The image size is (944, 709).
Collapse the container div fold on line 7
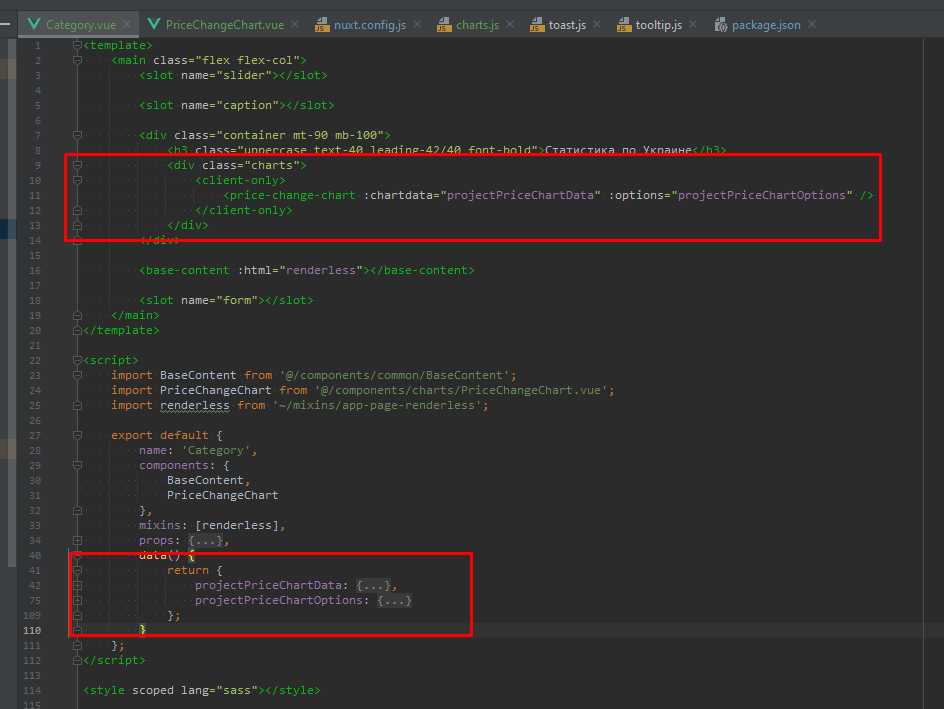coord(77,135)
